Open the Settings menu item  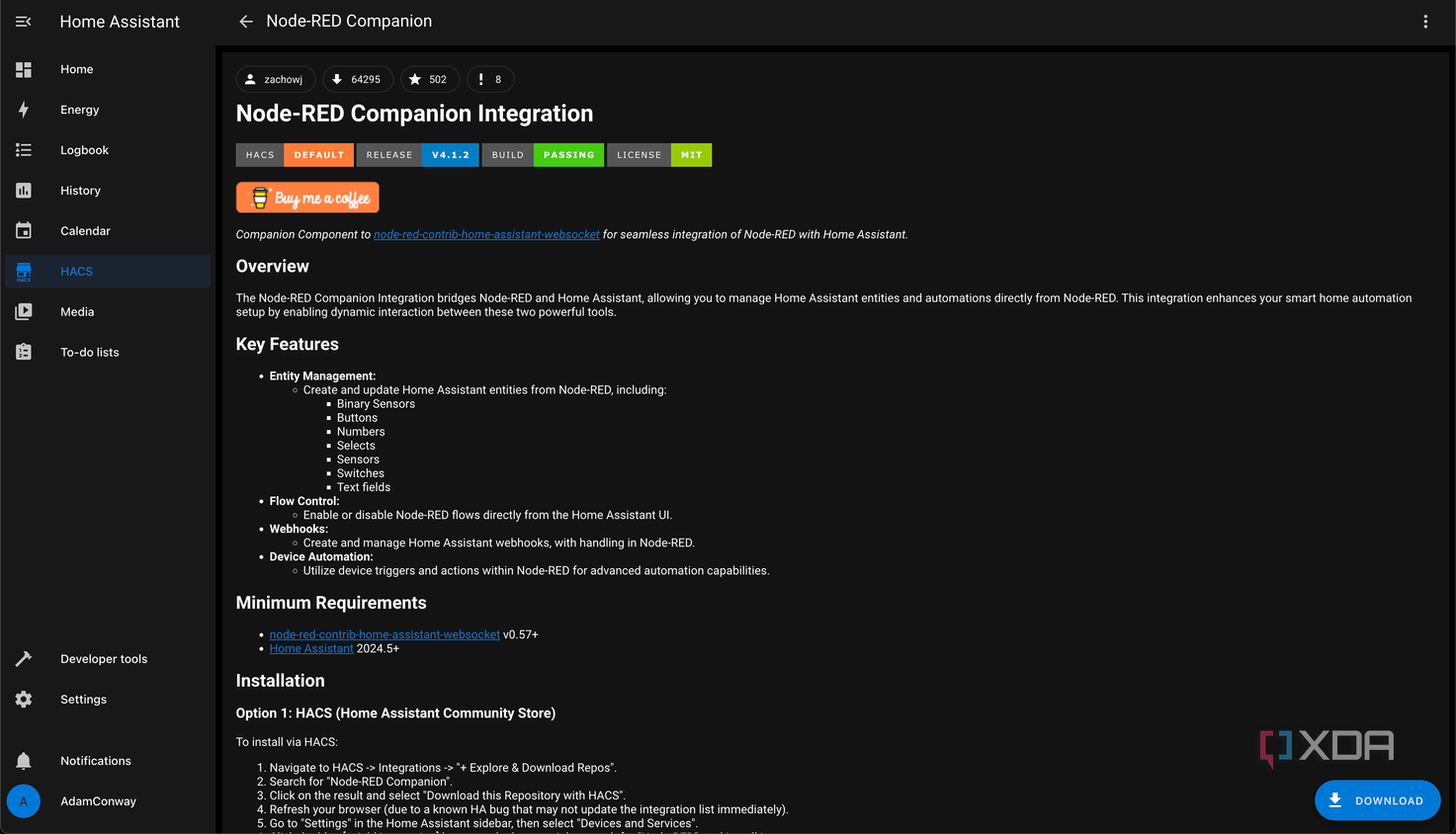pos(108,700)
